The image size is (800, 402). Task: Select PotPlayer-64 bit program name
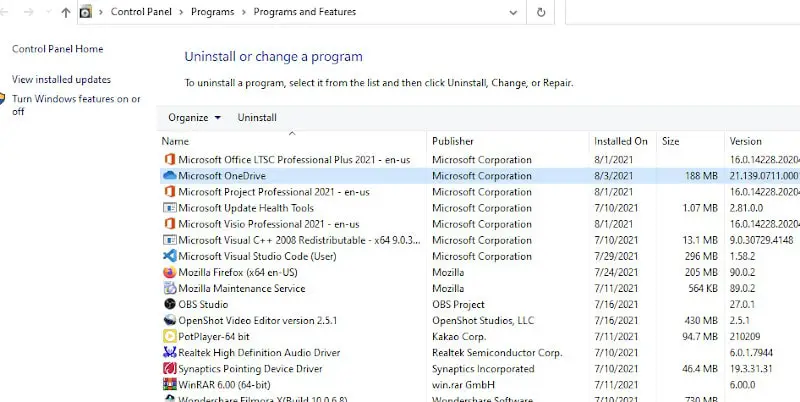(x=214, y=337)
